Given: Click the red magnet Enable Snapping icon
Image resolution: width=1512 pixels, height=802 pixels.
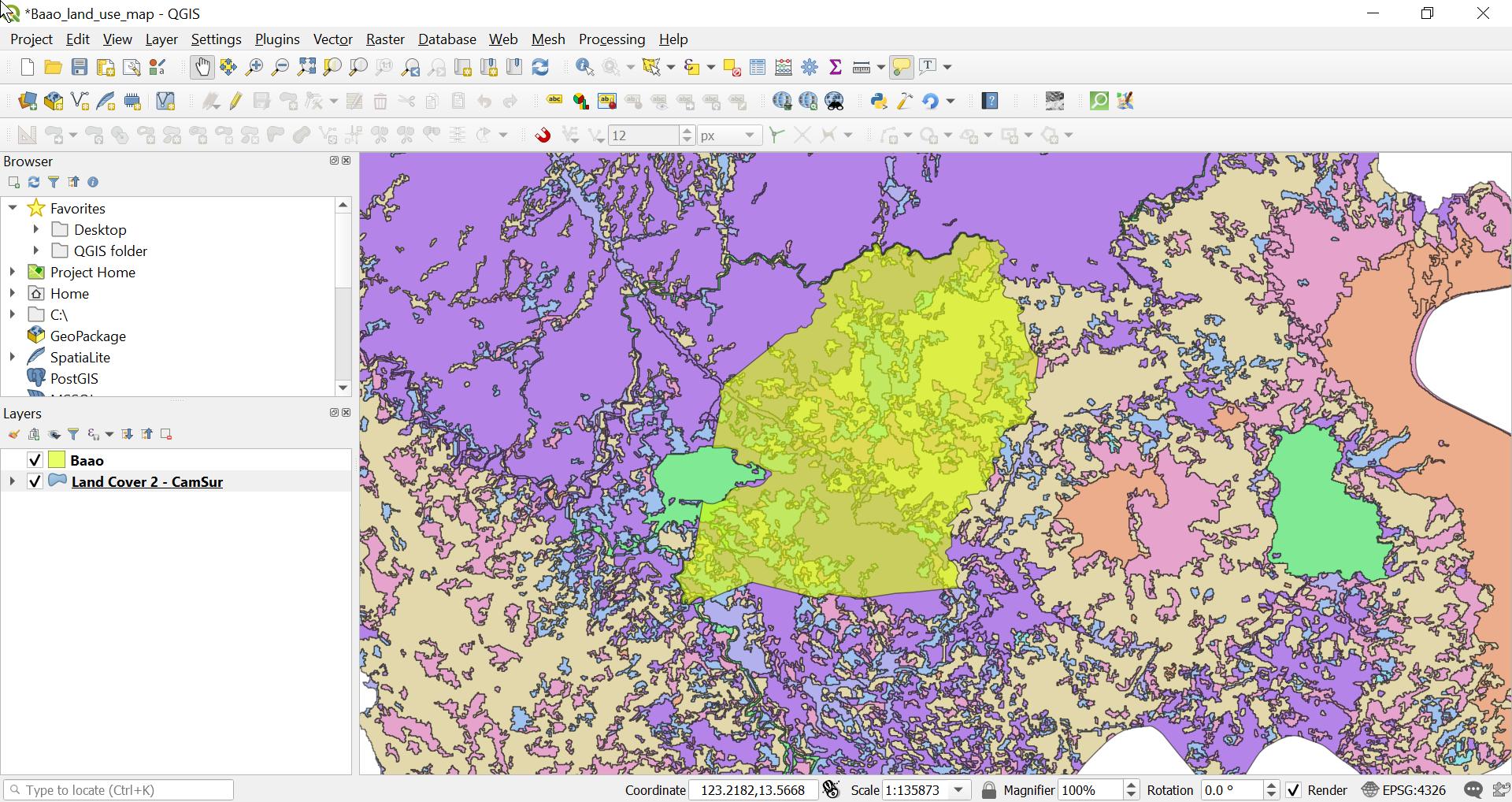Looking at the screenshot, I should pos(543,136).
